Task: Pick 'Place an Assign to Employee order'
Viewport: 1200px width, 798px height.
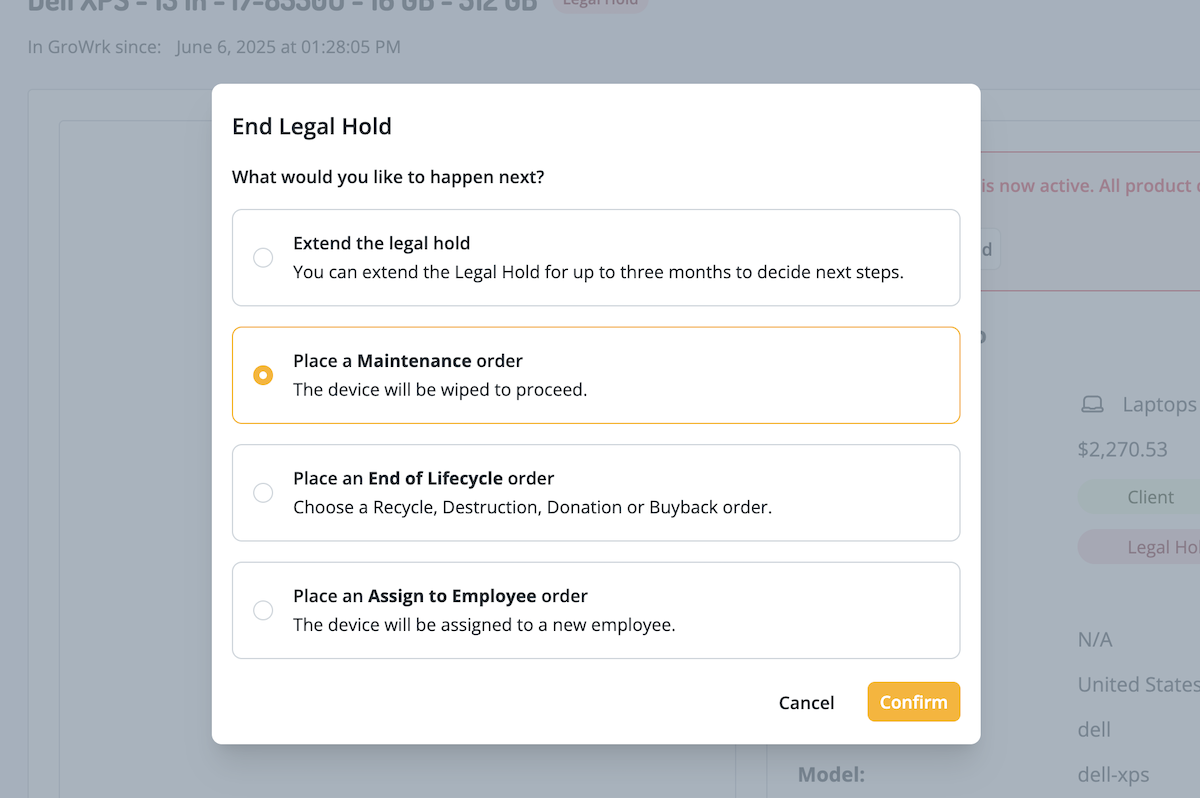Action: tap(263, 610)
